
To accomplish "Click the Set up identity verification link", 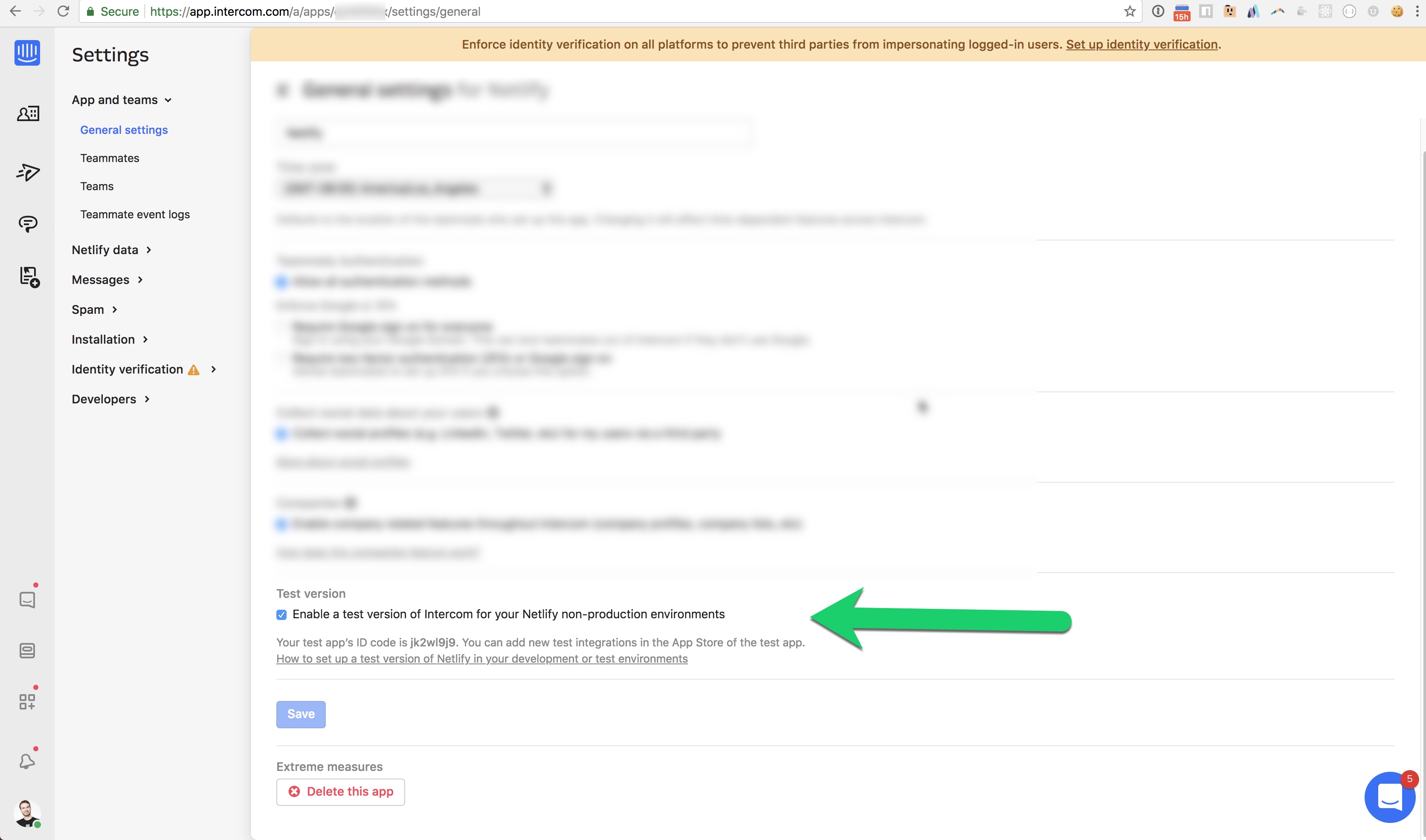I will click(x=1142, y=44).
